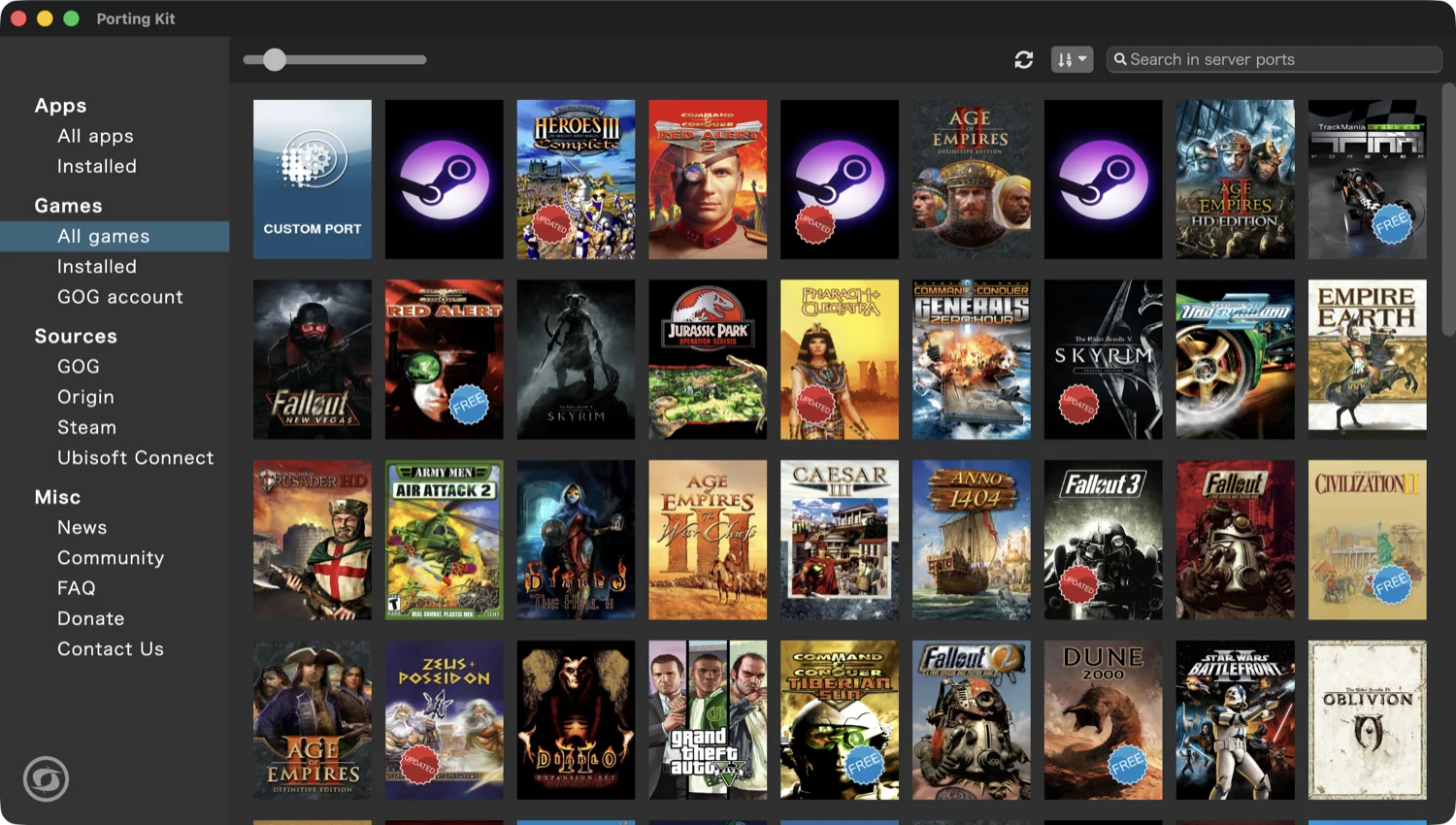Filter by GOG source
Viewport: 1456px width, 825px height.
point(79,366)
